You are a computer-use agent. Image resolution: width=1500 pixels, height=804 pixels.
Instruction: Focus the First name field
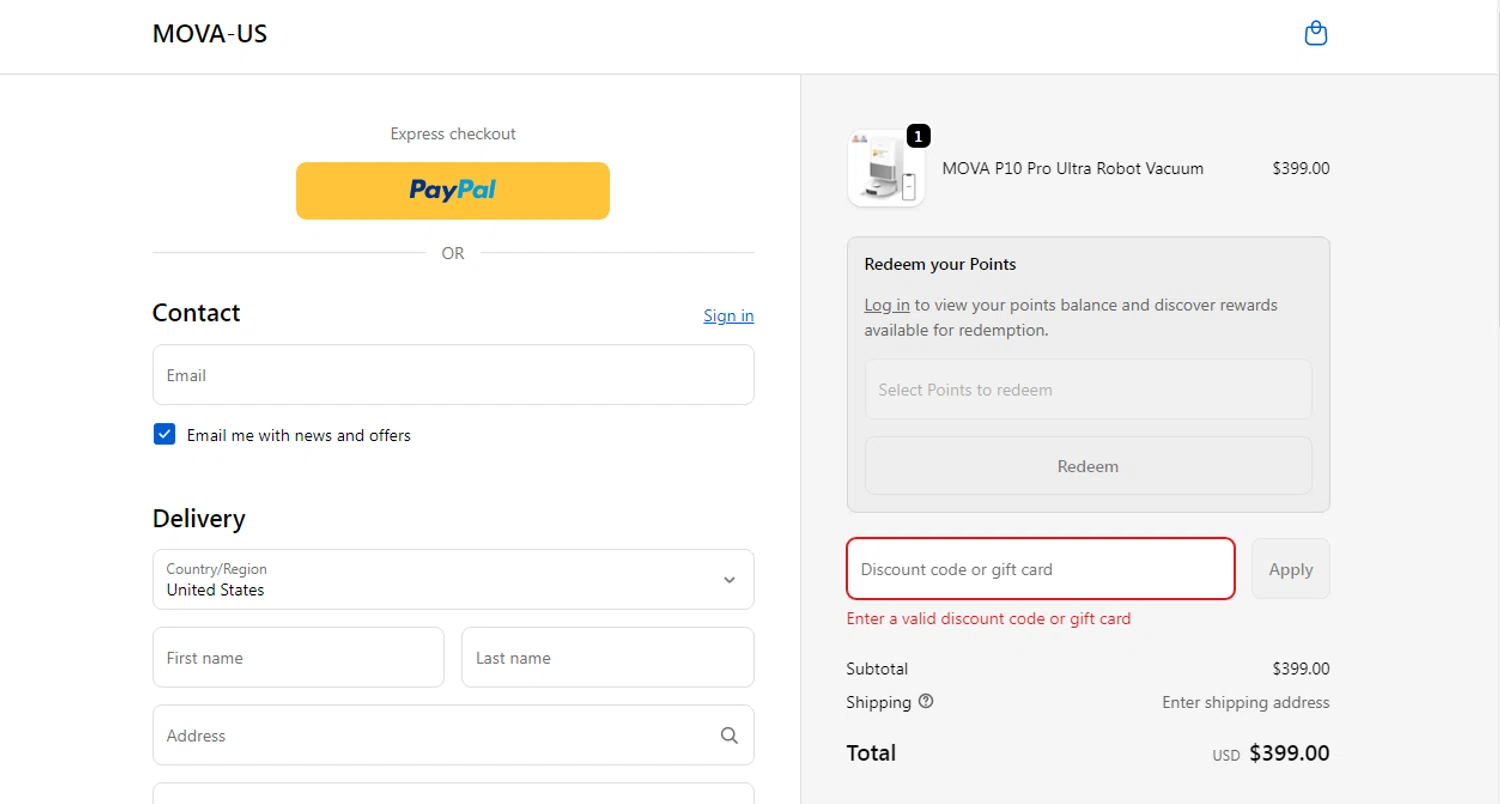(x=298, y=657)
